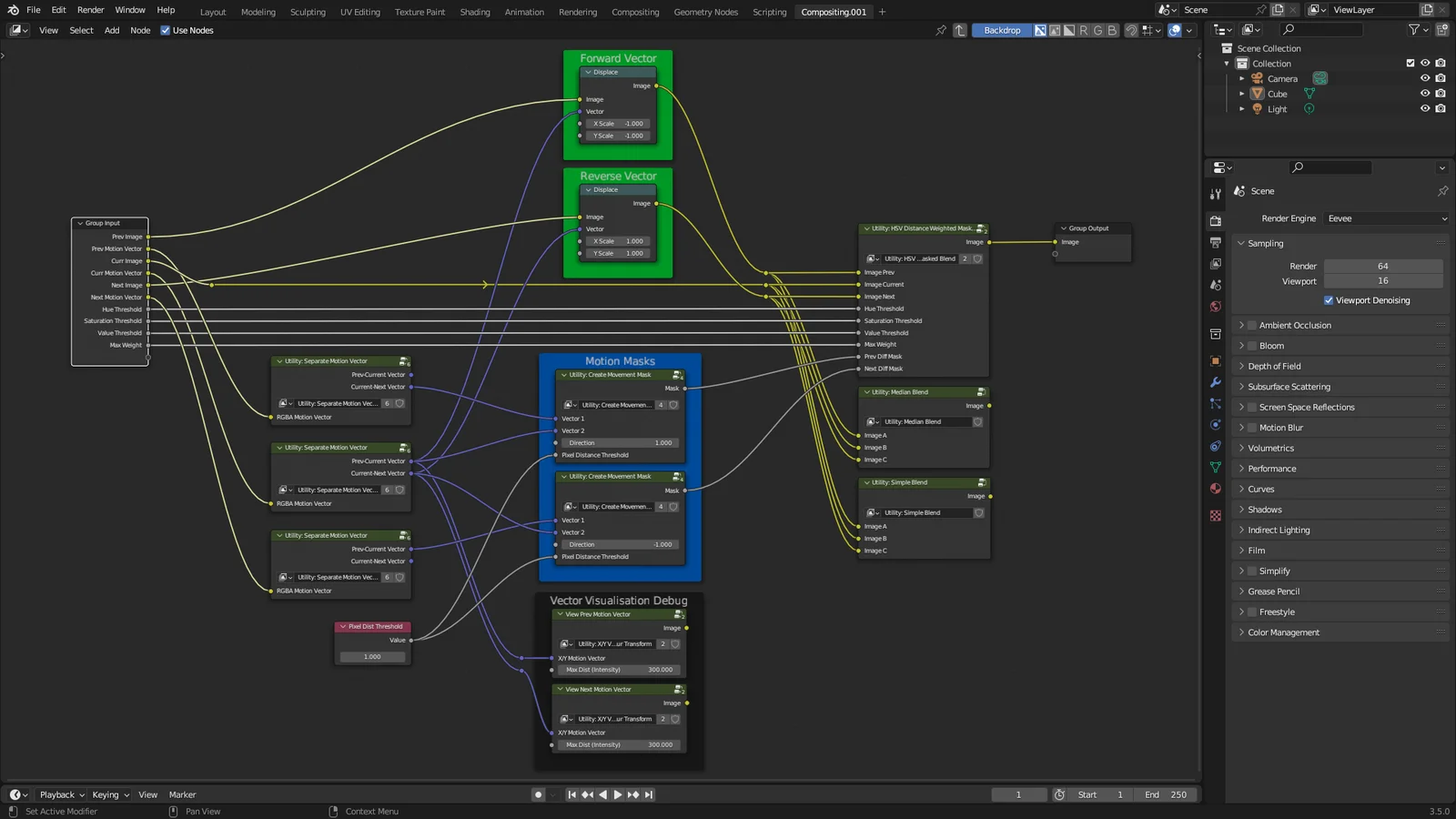Expand the Ambient Occlusion section
Screen dimensions: 1456x819
coord(1243,325)
